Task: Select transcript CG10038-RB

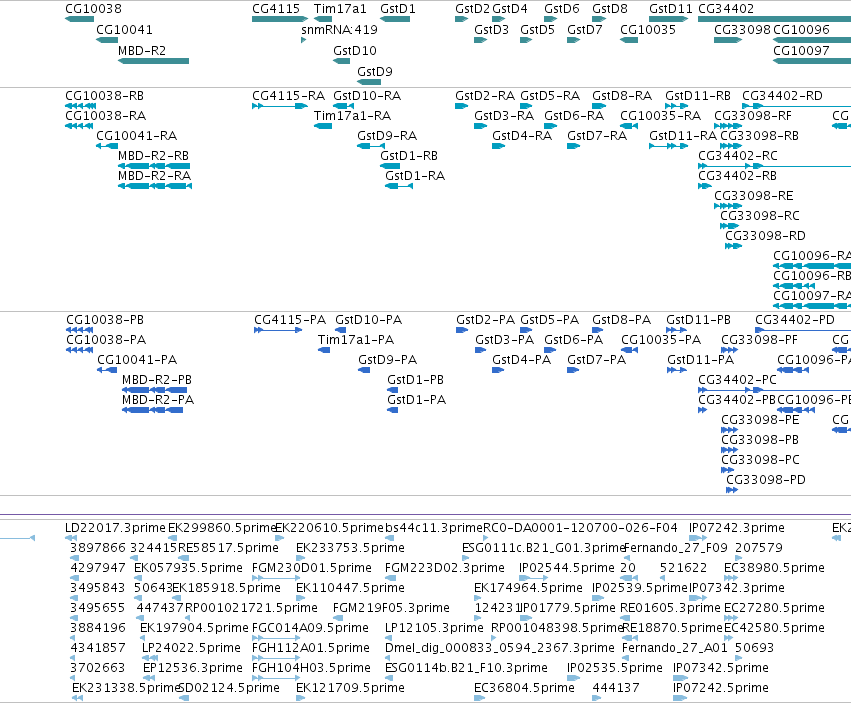Action: [x=104, y=96]
